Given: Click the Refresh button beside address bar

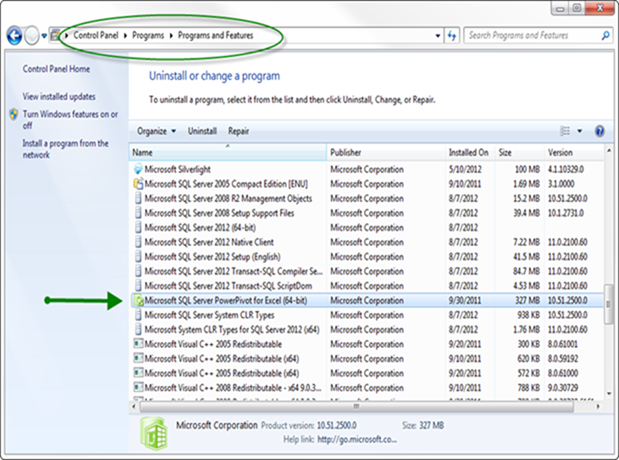Looking at the screenshot, I should (x=452, y=36).
